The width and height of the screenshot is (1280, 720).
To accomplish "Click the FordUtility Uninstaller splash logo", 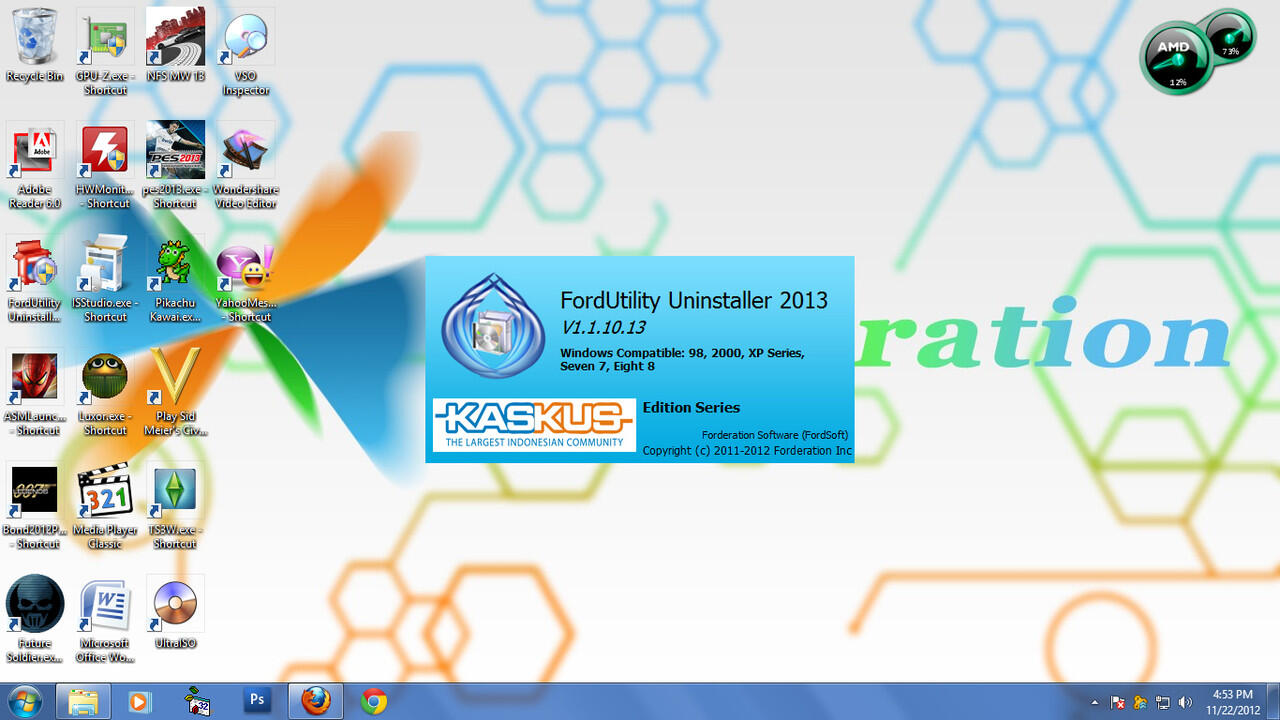I will 494,325.
